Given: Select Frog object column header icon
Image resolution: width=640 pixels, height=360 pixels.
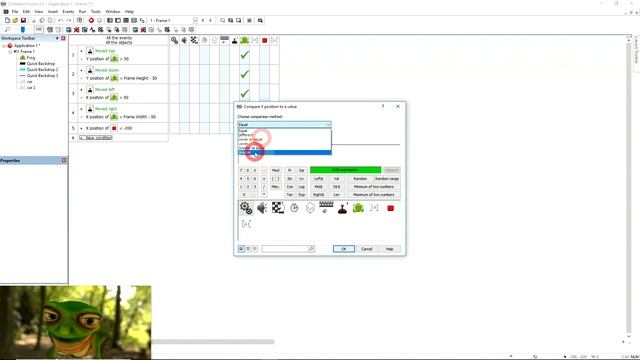Looking at the screenshot, I should point(244,40).
